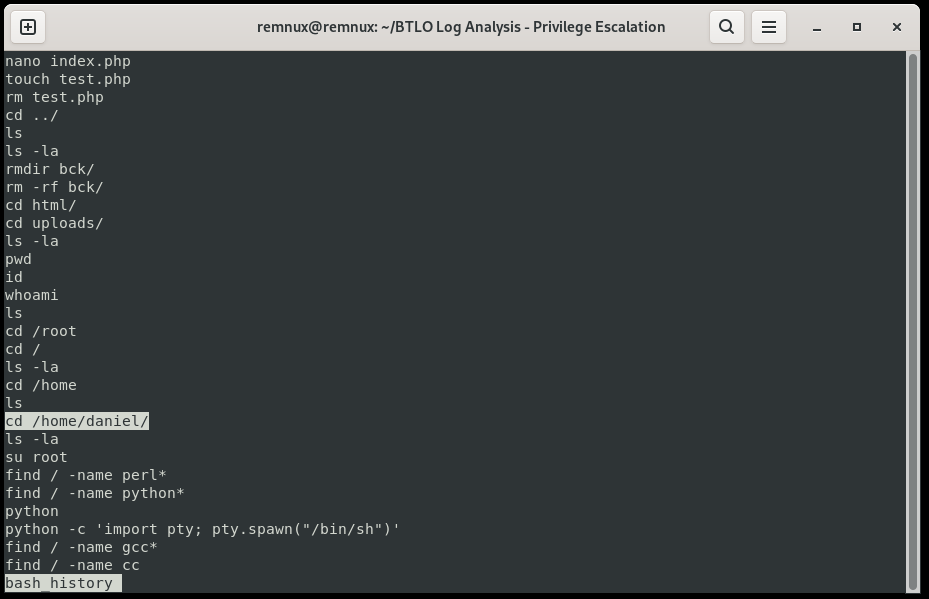This screenshot has height=599, width=929.
Task: Click the 'bash_history' status line
Action: coord(63,583)
